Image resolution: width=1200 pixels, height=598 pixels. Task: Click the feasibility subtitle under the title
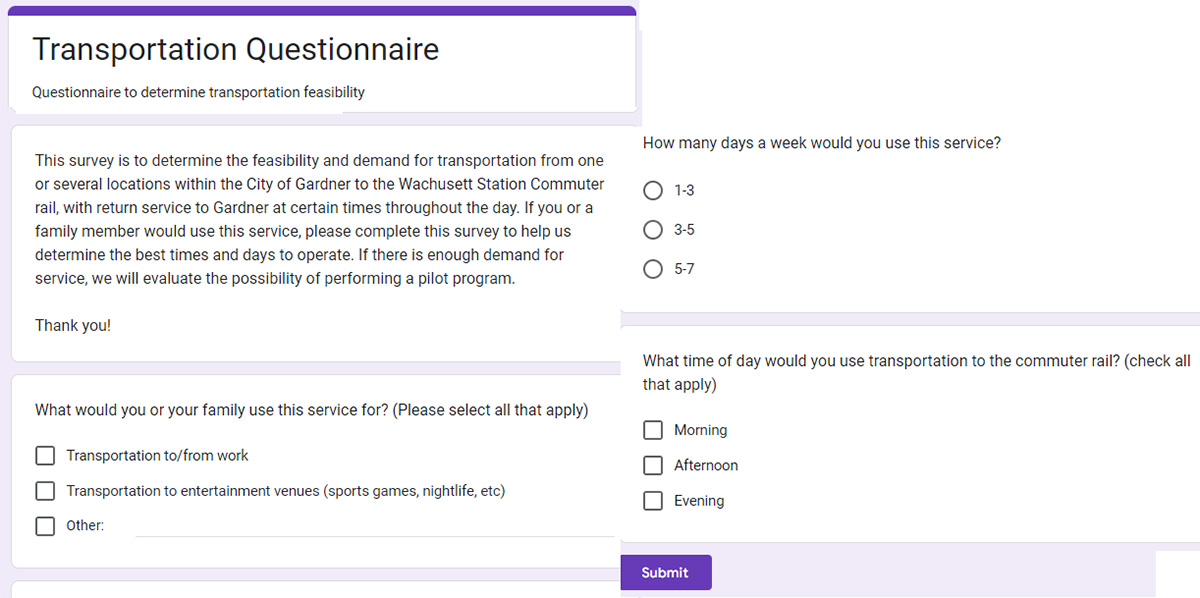click(x=198, y=92)
